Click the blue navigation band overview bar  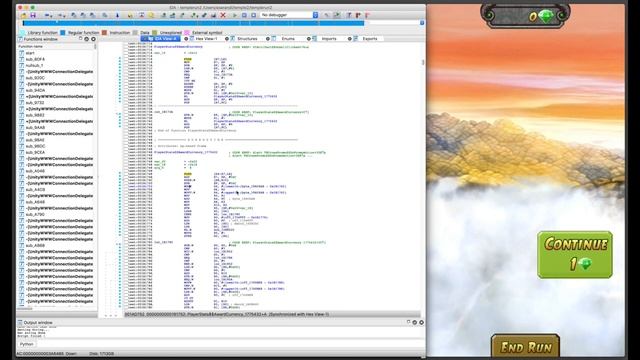coord(193,23)
